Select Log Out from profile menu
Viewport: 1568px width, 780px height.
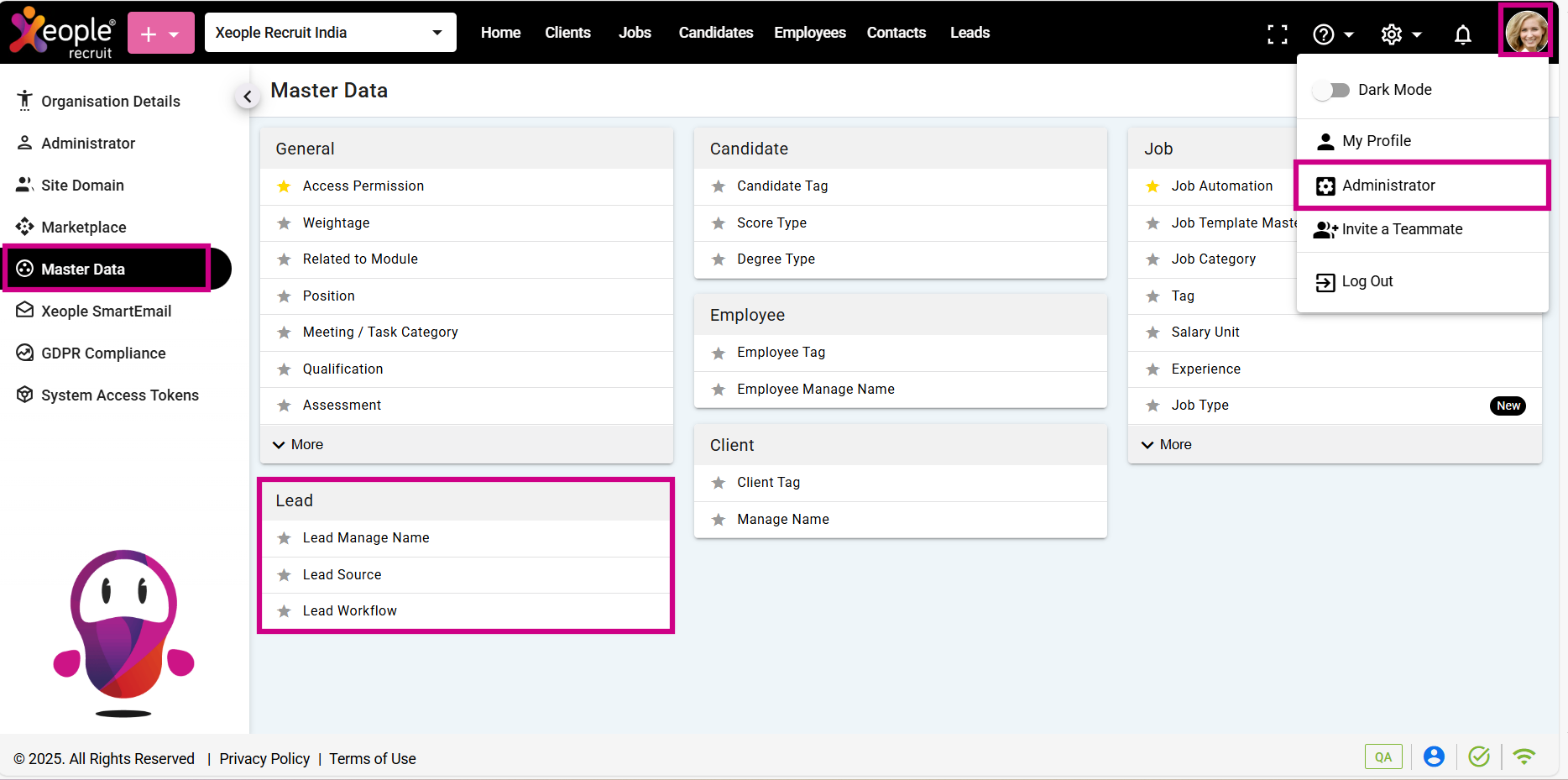1367,281
